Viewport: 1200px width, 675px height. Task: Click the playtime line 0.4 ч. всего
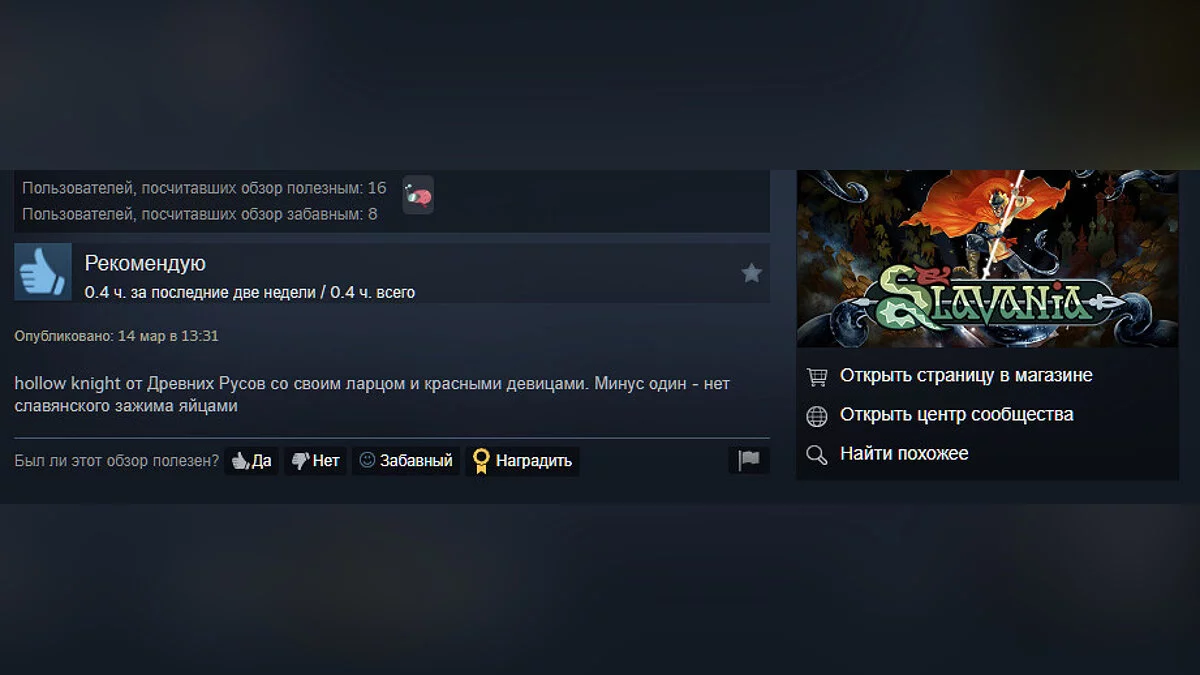pos(250,292)
